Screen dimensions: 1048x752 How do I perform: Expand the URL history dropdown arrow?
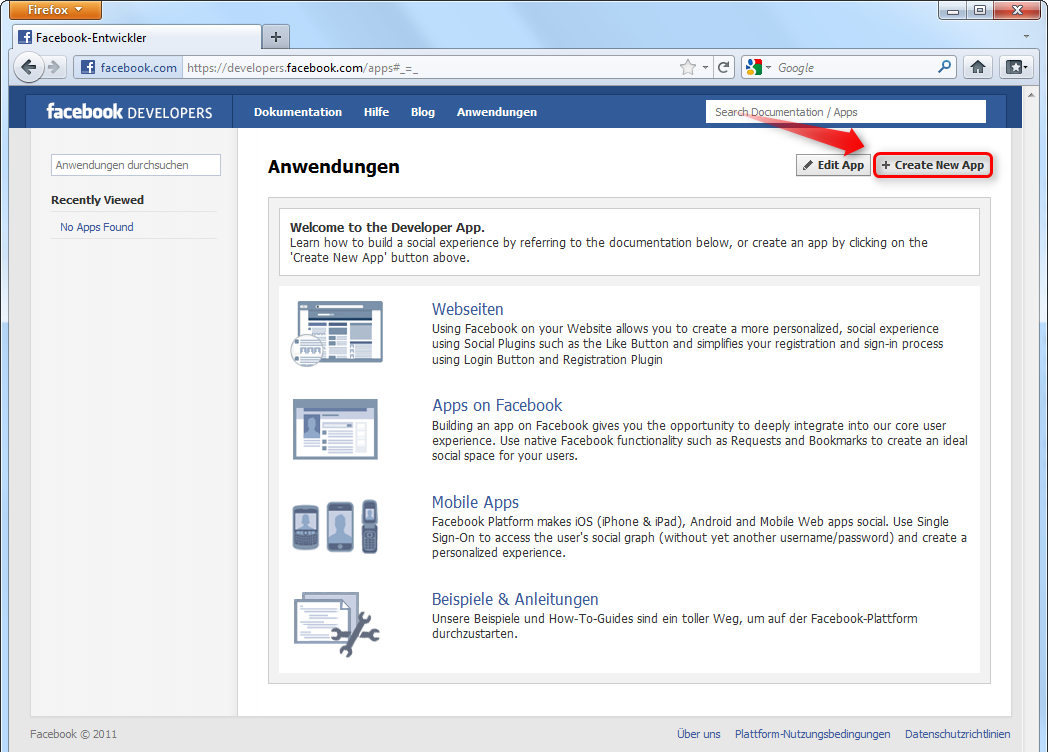coord(705,68)
